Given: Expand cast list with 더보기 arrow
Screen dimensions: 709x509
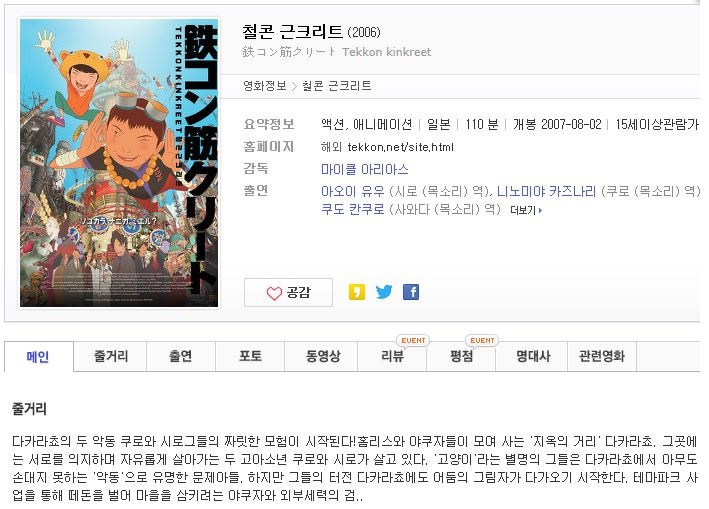Looking at the screenshot, I should click(526, 210).
